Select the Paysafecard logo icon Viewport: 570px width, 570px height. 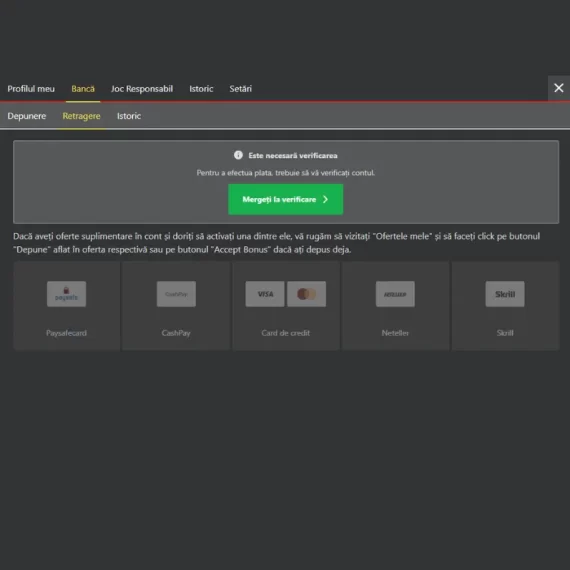coord(67,294)
